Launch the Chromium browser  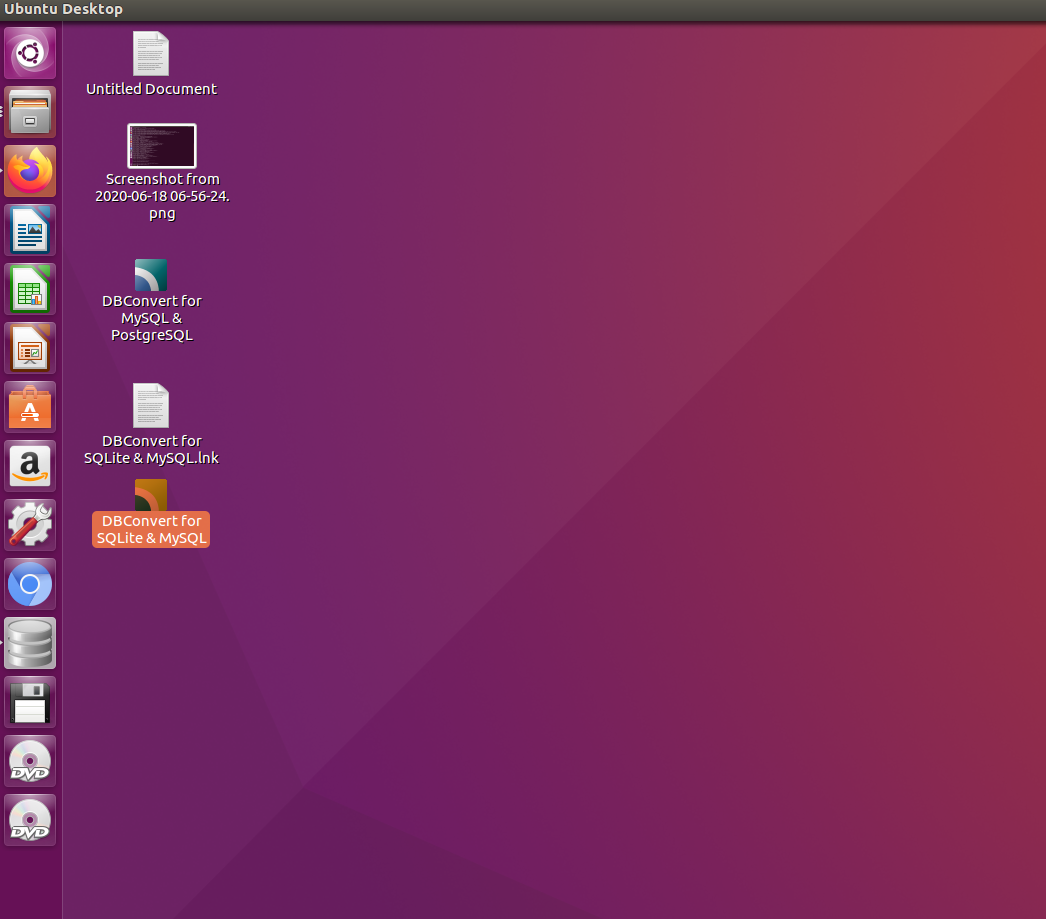[x=30, y=584]
